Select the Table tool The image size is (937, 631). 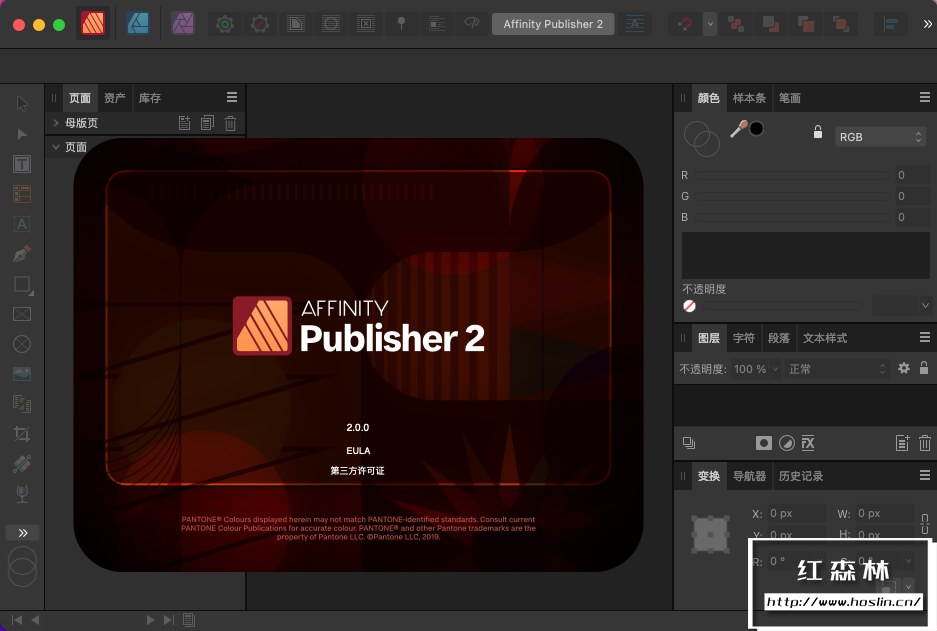point(21,194)
